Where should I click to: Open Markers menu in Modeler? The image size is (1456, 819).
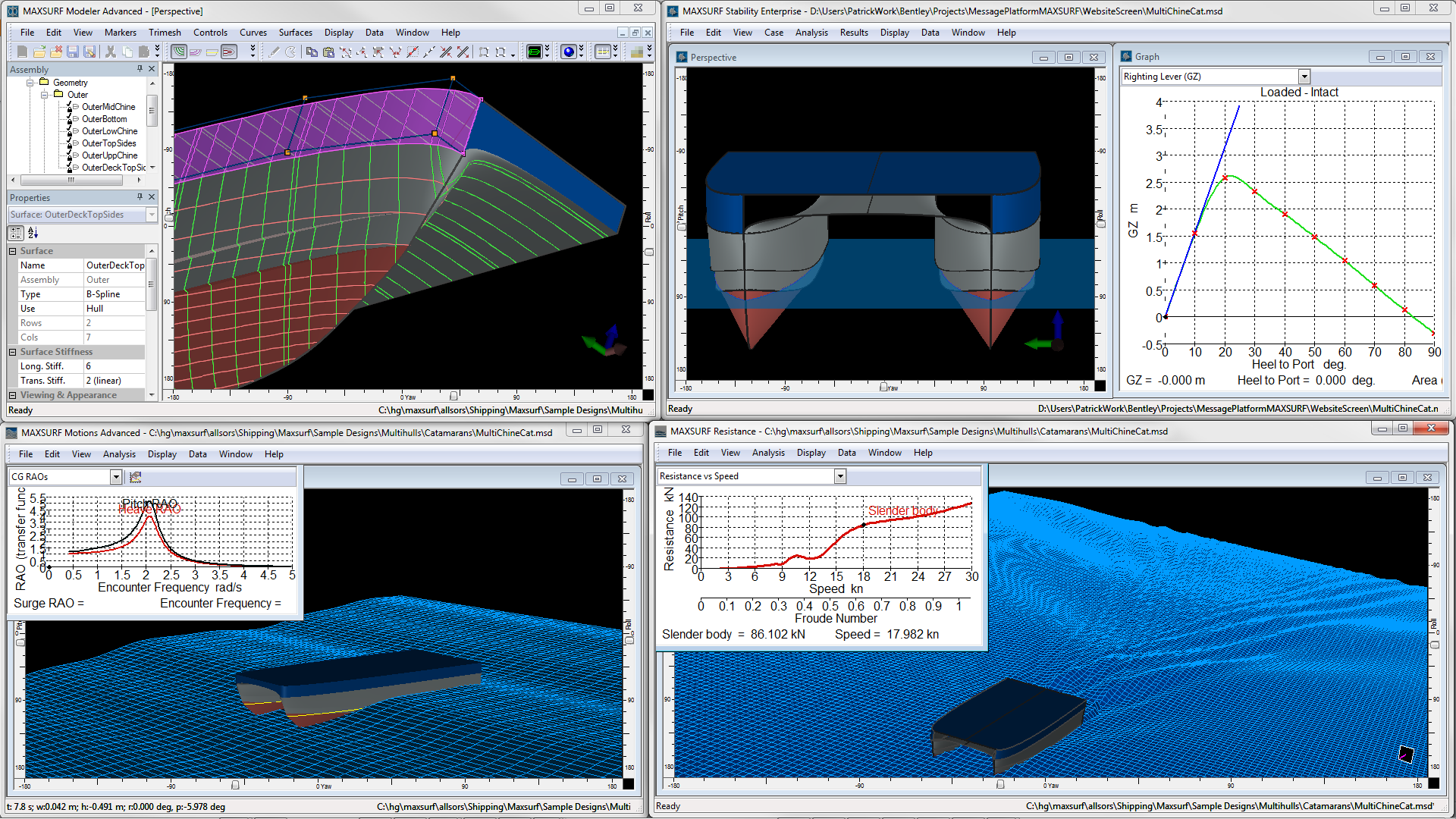pos(121,33)
